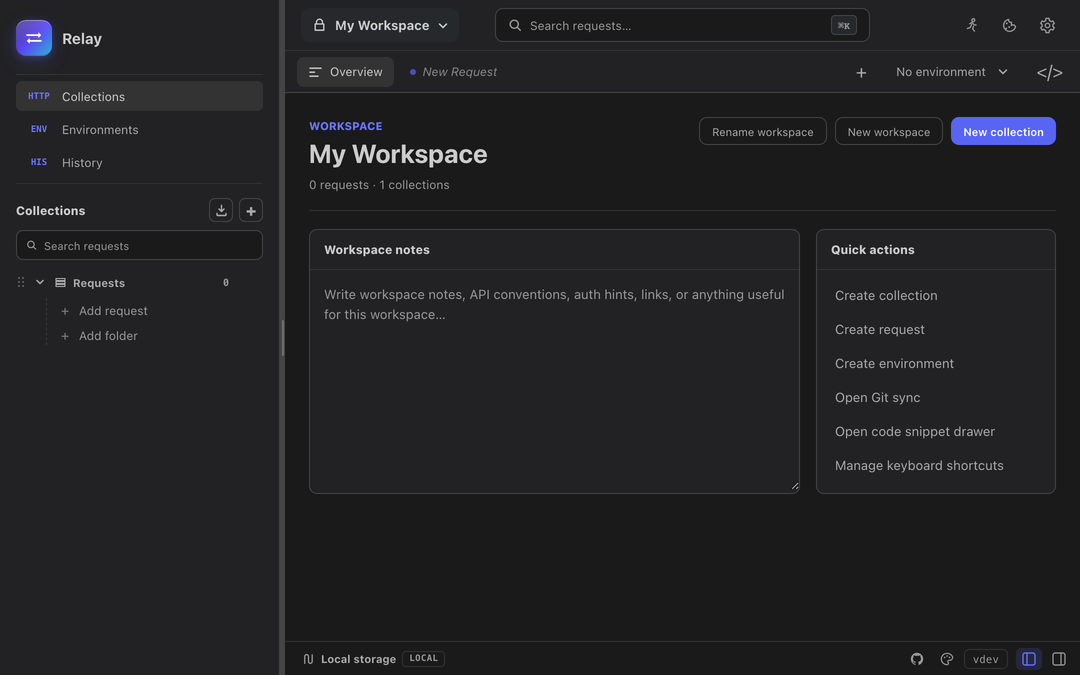Click the Requests collection count '0'
Viewport: 1080px width, 675px height.
click(226, 282)
